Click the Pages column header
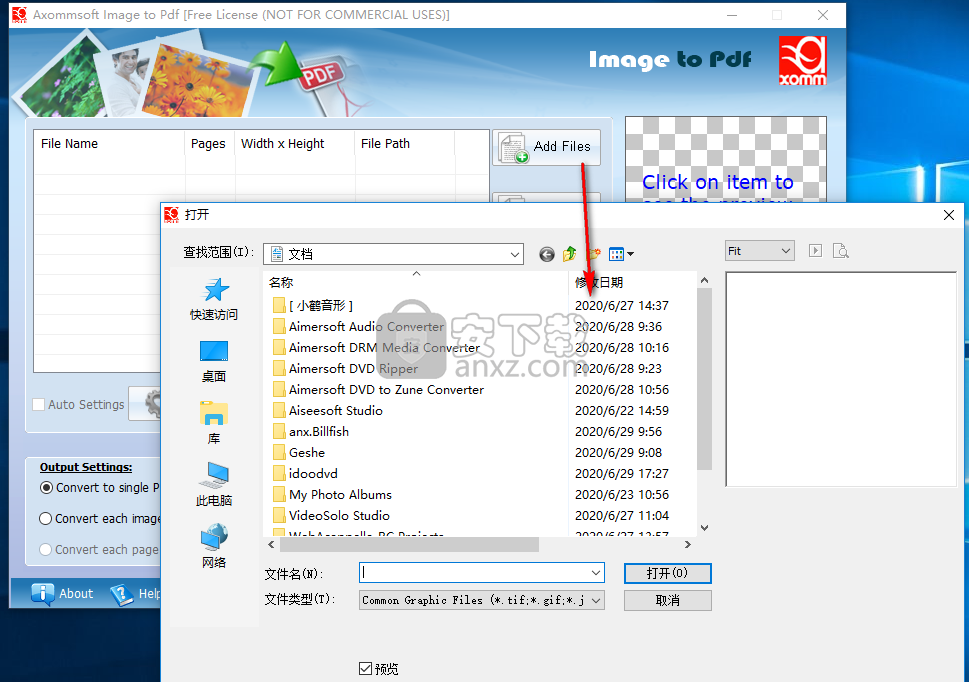This screenshot has height=682, width=969. tap(209, 143)
